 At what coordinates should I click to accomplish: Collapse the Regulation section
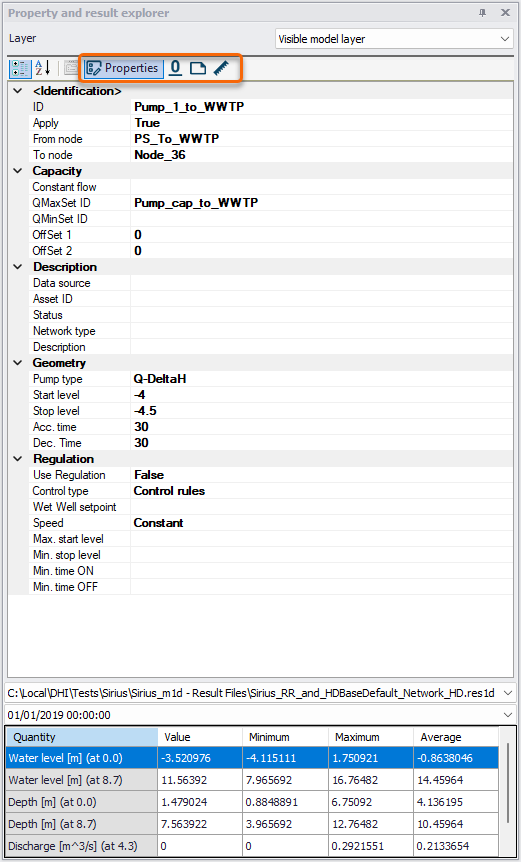pyautogui.click(x=18, y=459)
